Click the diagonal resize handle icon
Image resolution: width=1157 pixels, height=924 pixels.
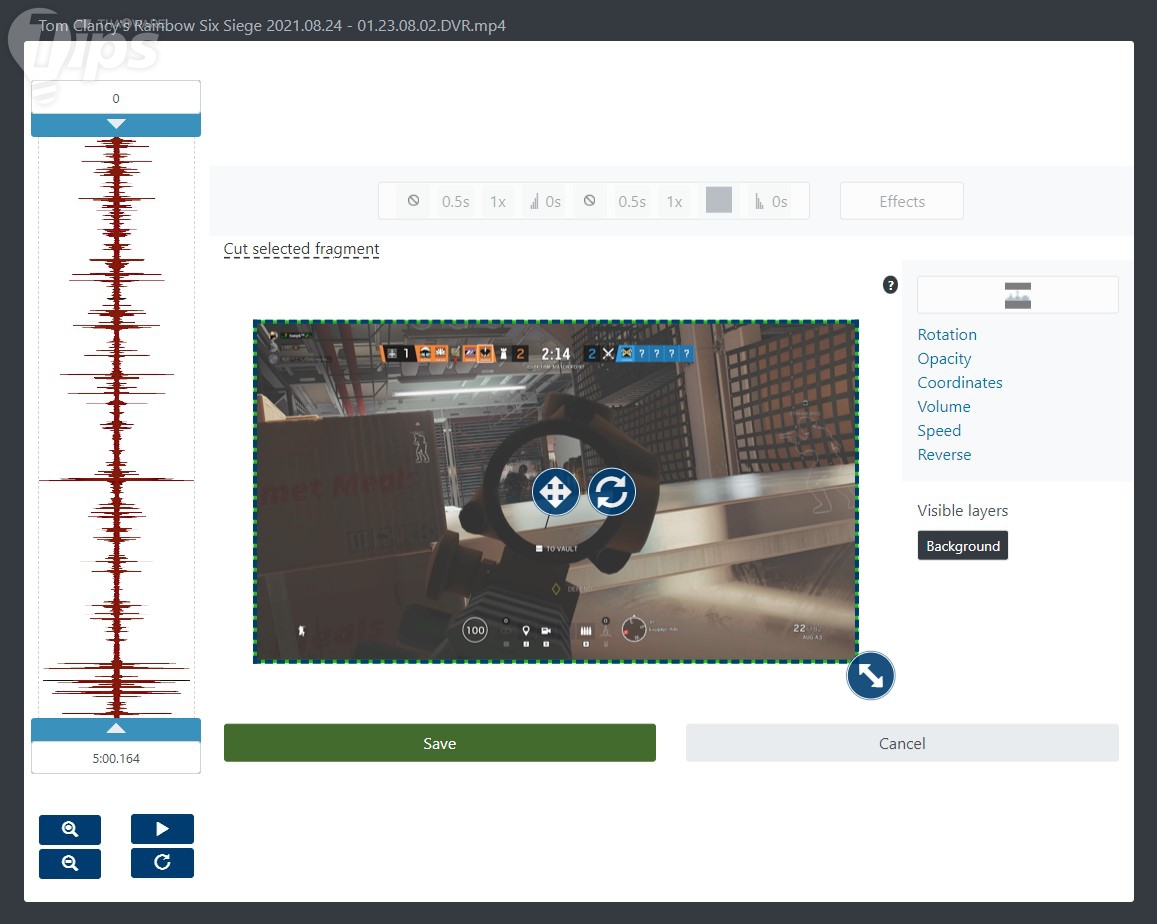(871, 675)
